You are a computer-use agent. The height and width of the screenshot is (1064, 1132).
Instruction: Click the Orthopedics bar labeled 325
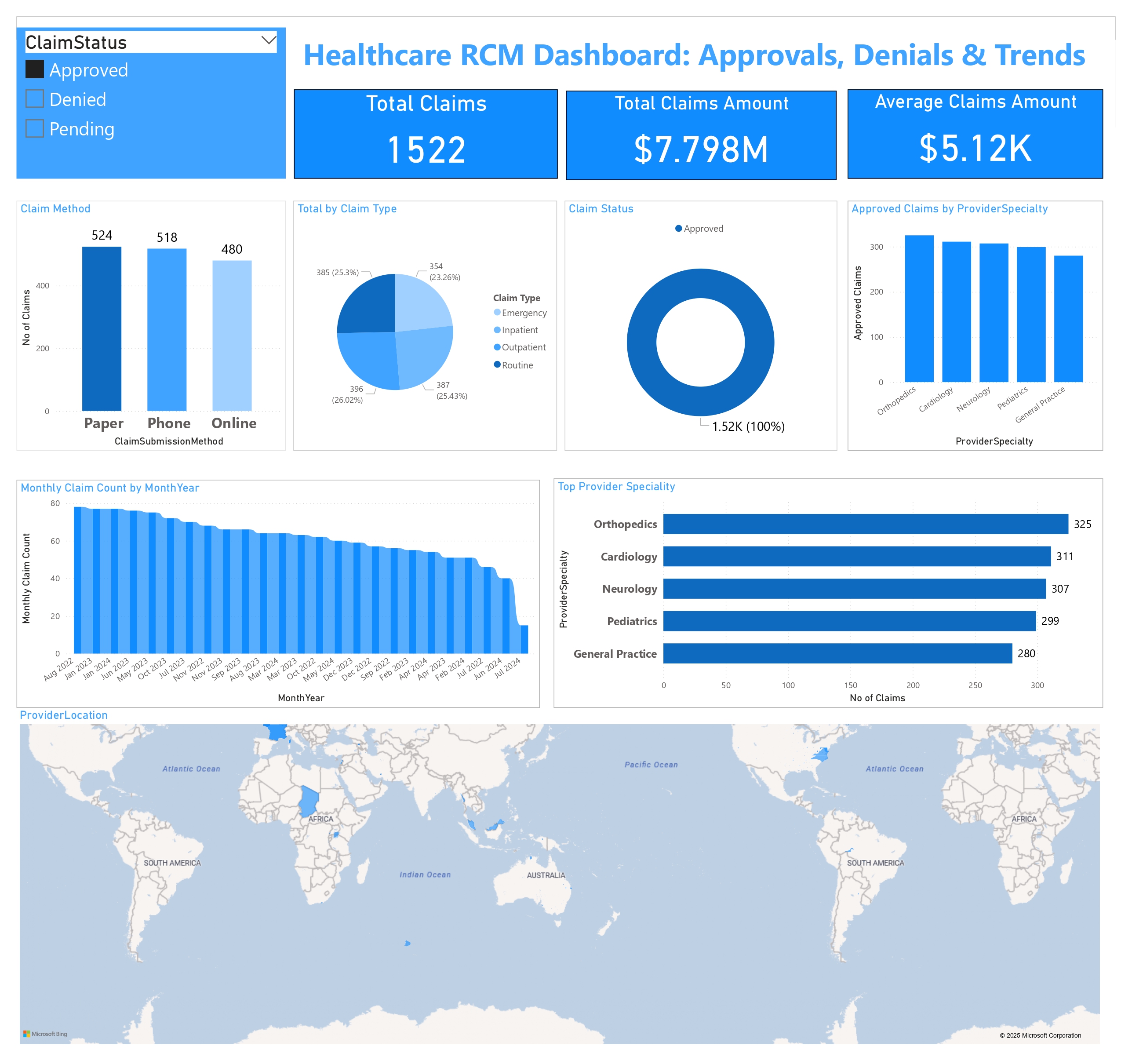866,524
